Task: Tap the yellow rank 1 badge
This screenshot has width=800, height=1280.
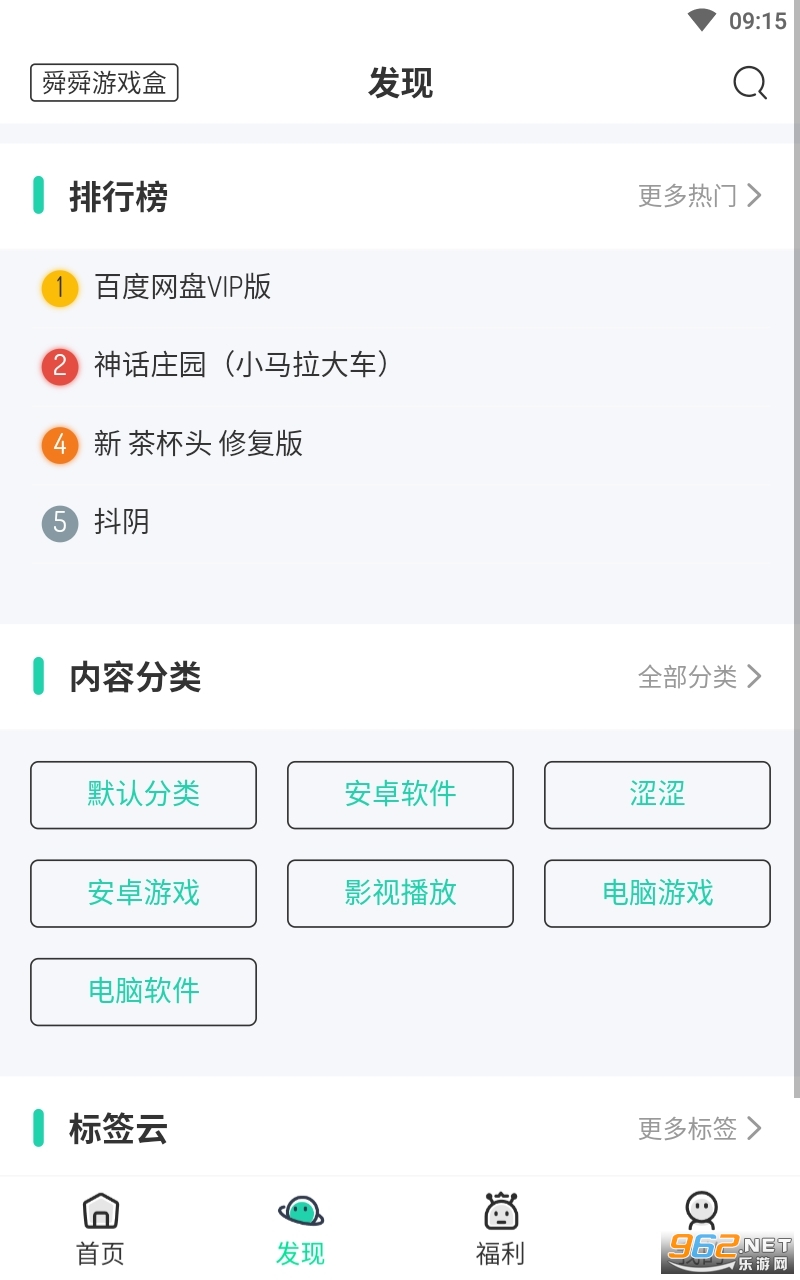Action: click(x=60, y=288)
